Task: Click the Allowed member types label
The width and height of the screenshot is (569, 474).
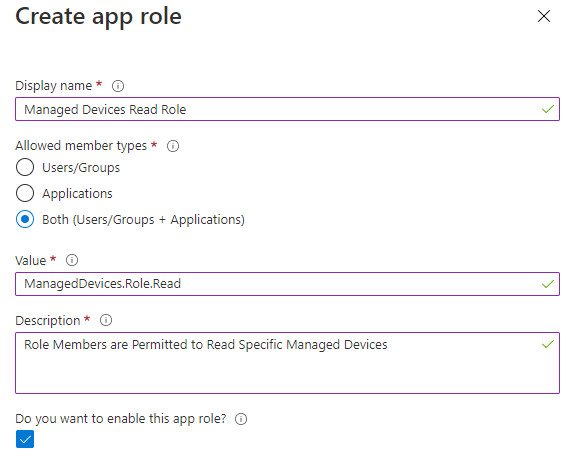Action: [x=81, y=146]
